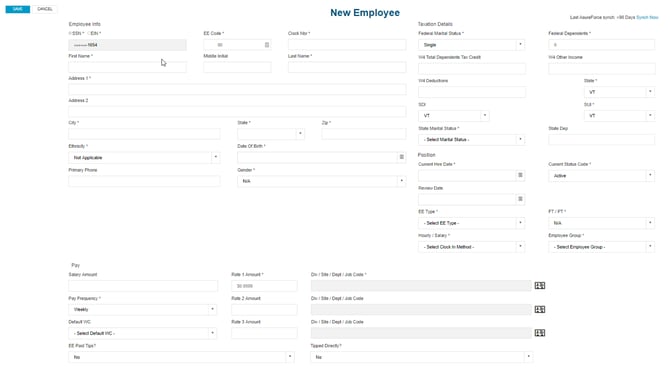The height and width of the screenshot is (370, 670).
Task: Open the SUI dropdown
Action: (x=619, y=116)
